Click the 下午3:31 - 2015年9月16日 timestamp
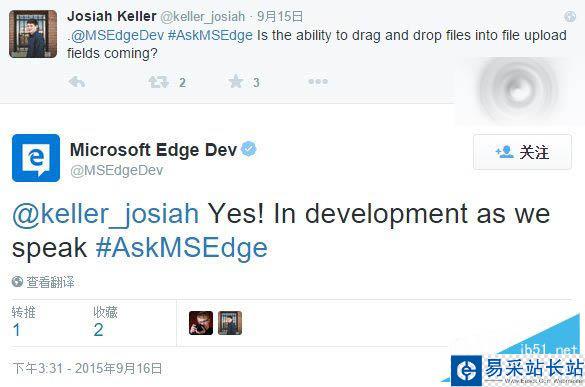The height and width of the screenshot is (387, 585). (x=87, y=368)
